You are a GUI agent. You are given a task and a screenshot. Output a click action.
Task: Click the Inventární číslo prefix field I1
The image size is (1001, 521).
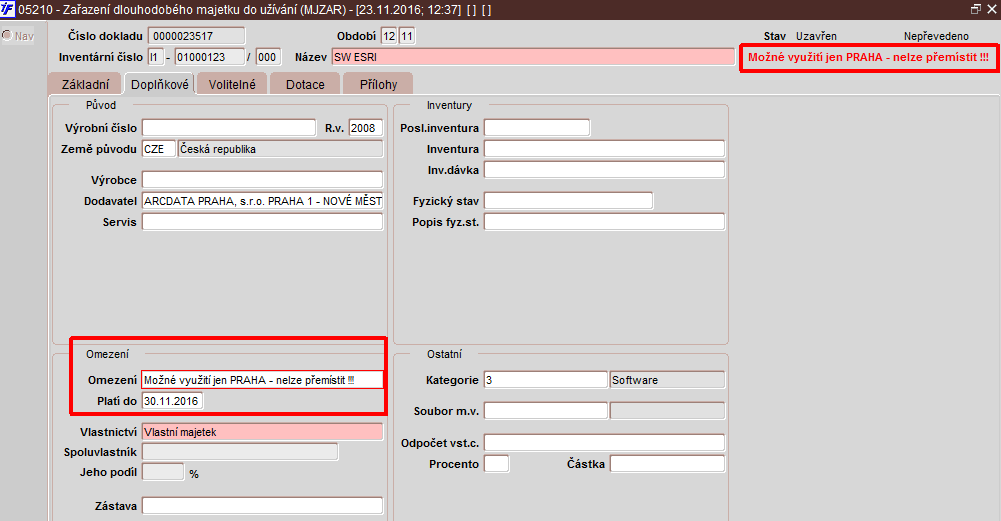[x=156, y=57]
